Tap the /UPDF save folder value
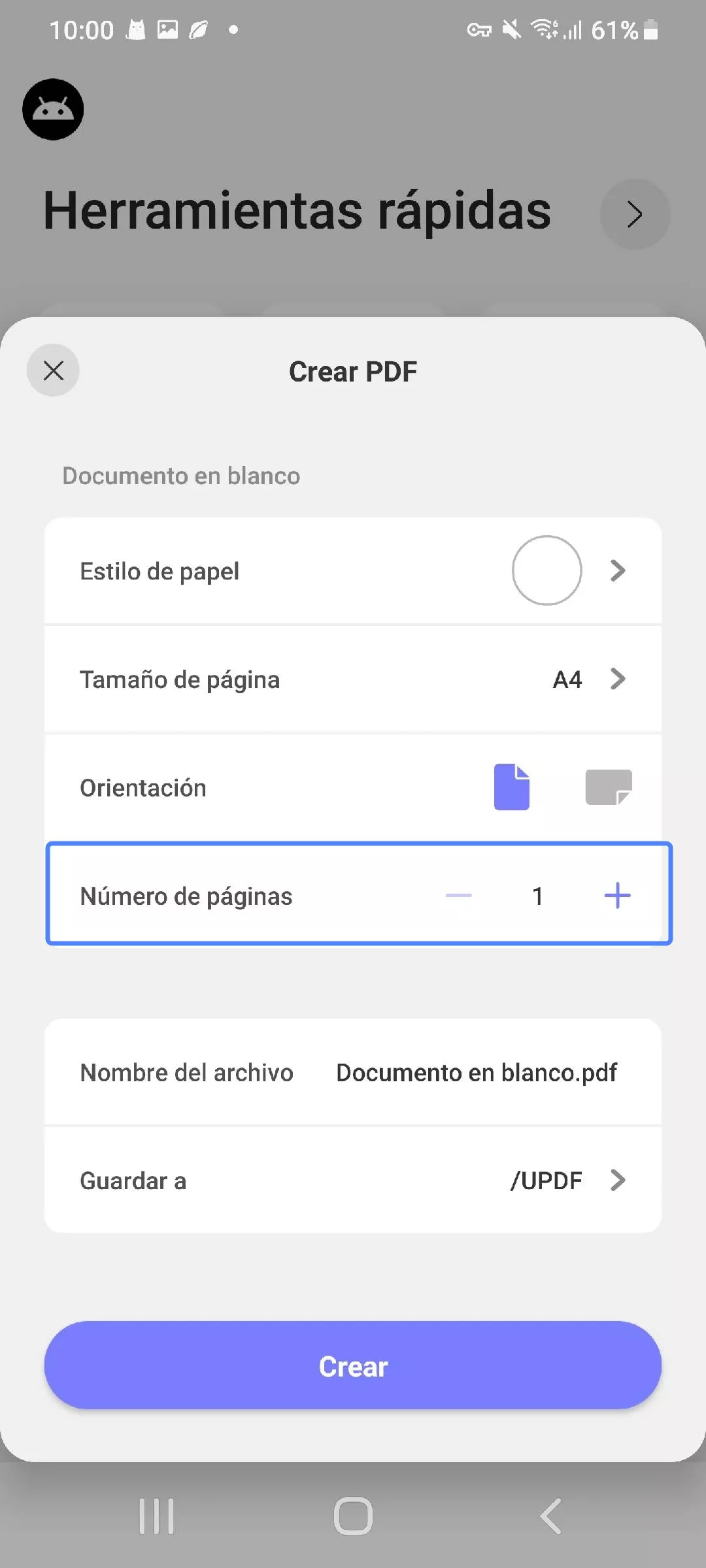Viewport: 706px width, 1568px height. [546, 1181]
